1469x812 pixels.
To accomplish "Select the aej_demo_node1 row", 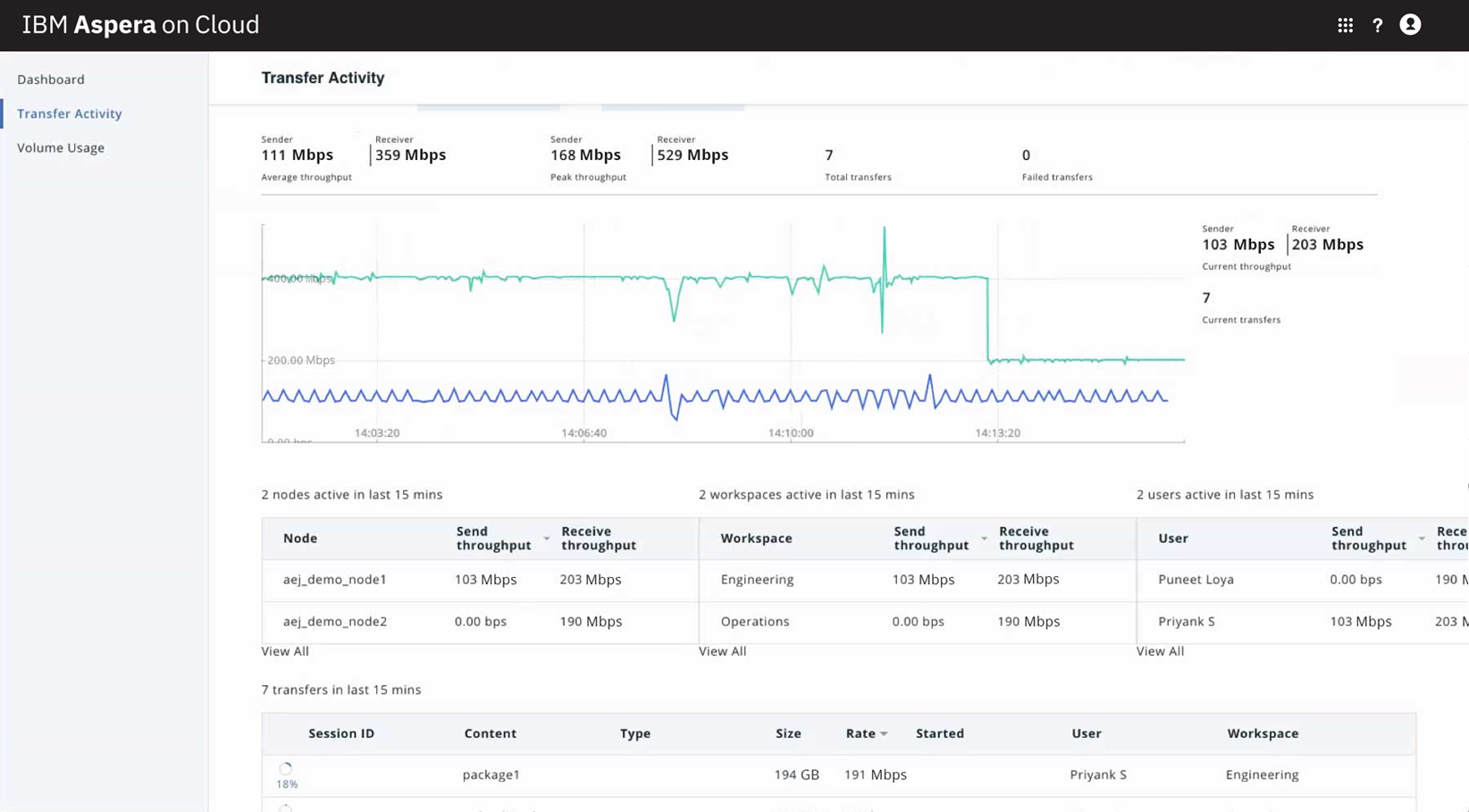I will tap(335, 580).
